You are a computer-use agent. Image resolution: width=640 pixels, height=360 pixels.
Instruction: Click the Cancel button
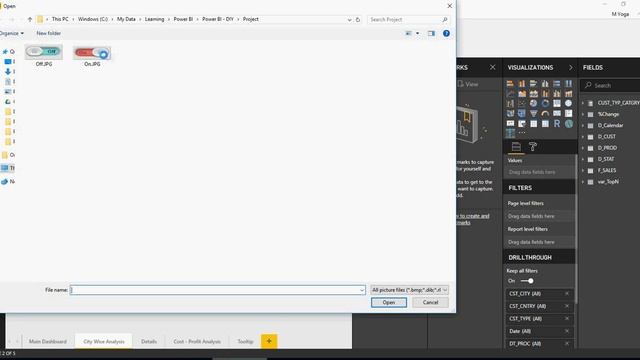coord(430,302)
